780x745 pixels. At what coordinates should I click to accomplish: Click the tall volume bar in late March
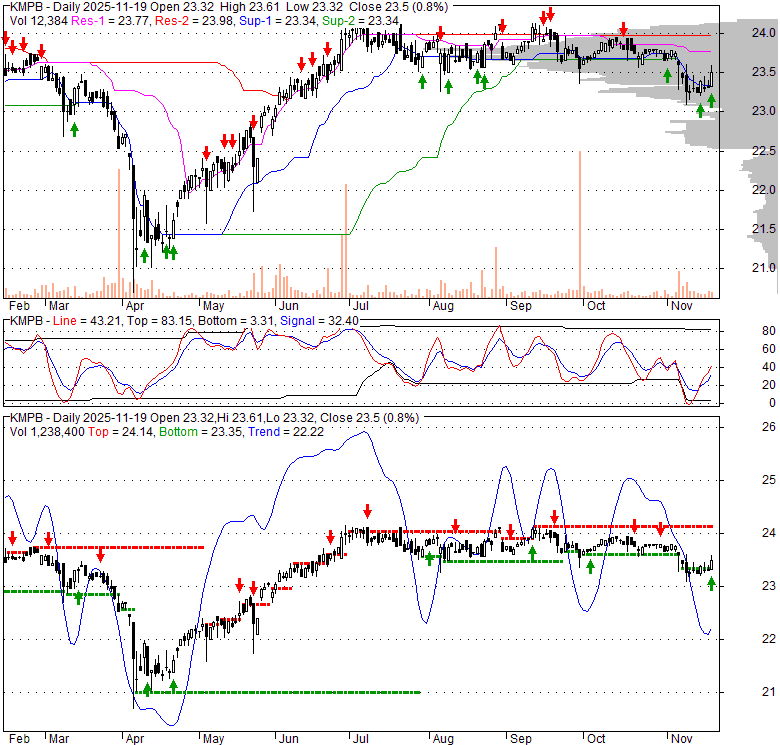coord(119,233)
